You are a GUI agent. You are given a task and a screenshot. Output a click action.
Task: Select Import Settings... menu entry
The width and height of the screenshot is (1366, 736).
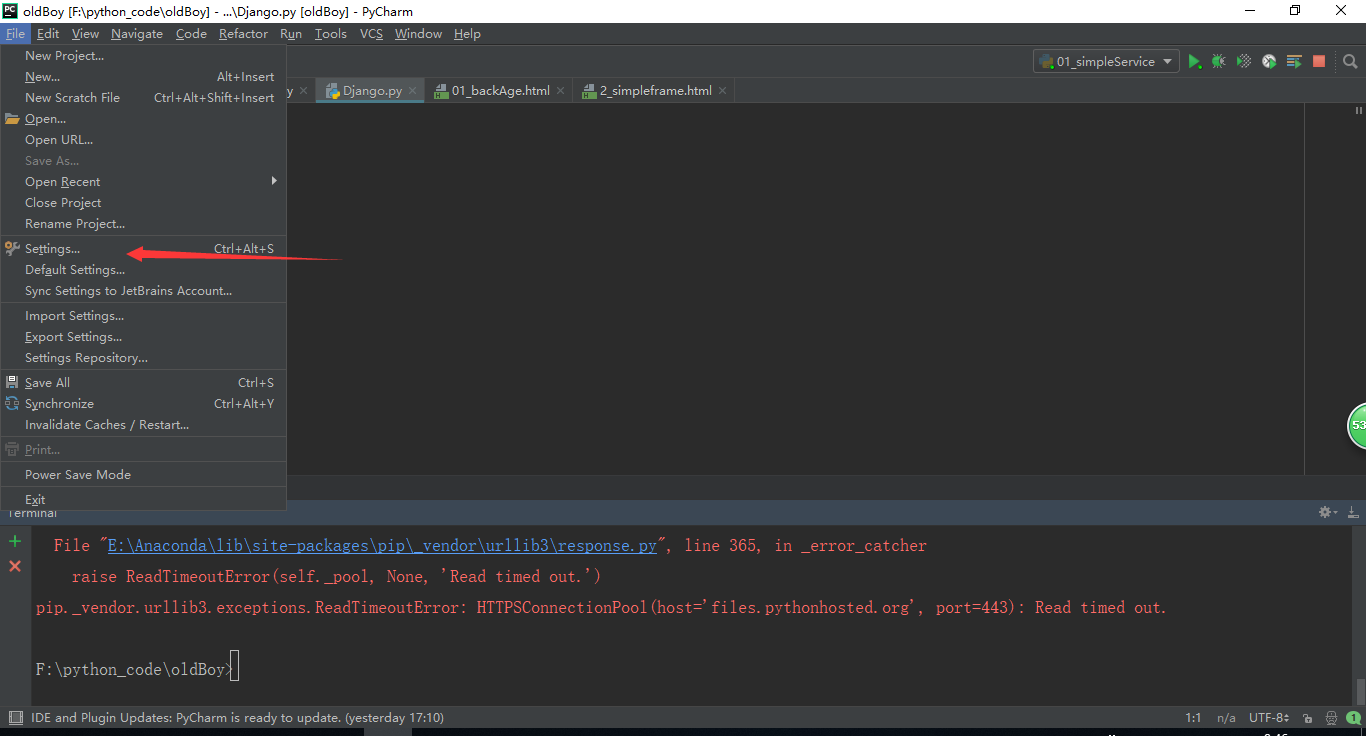143,316
